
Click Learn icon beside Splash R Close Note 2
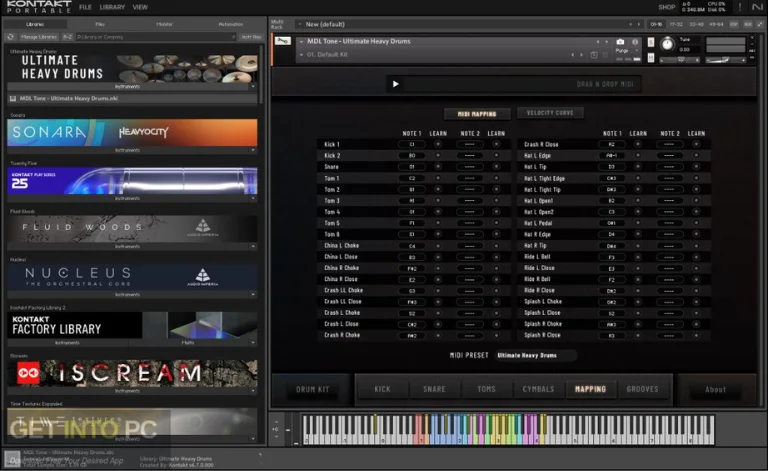point(696,335)
